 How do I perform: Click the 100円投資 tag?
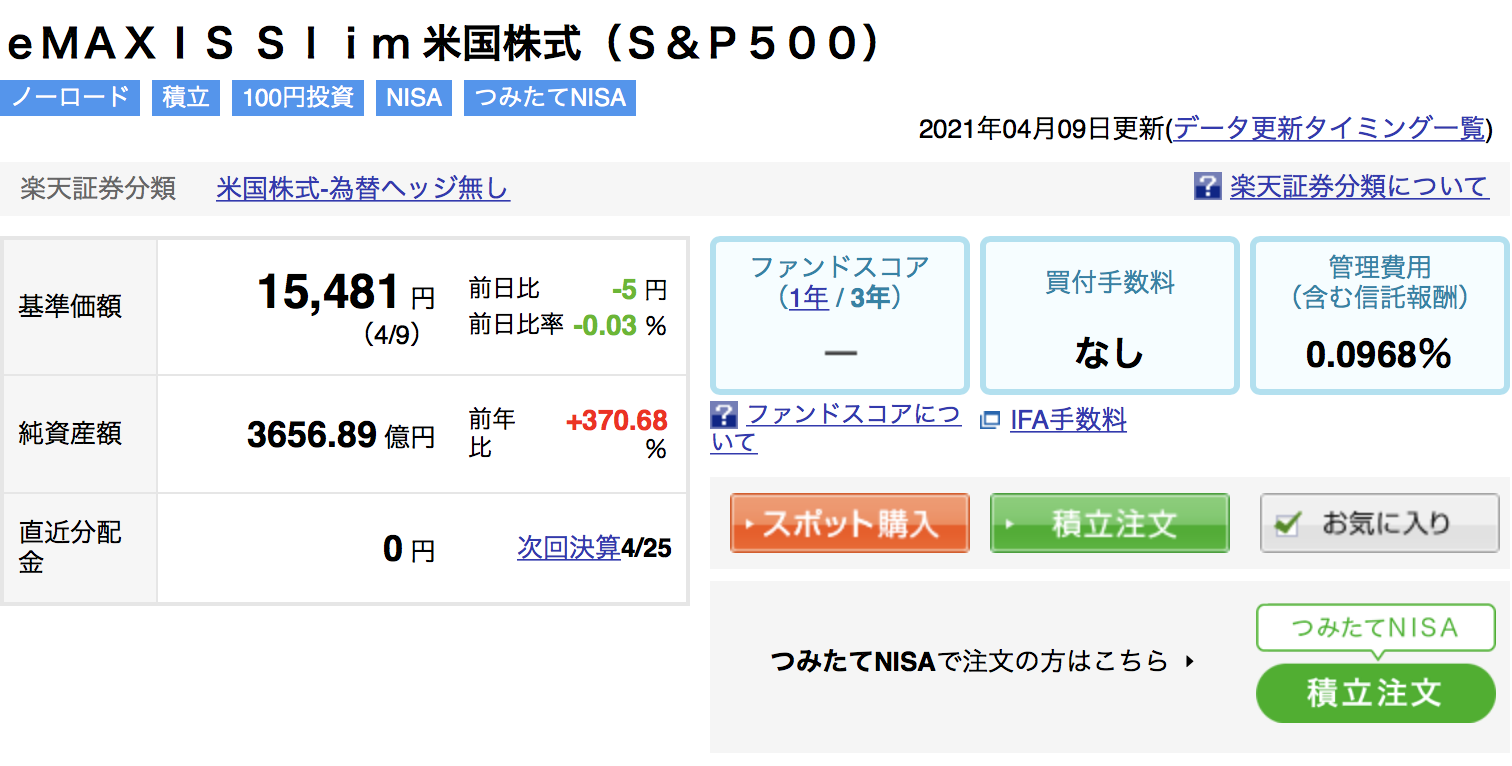tap(298, 98)
